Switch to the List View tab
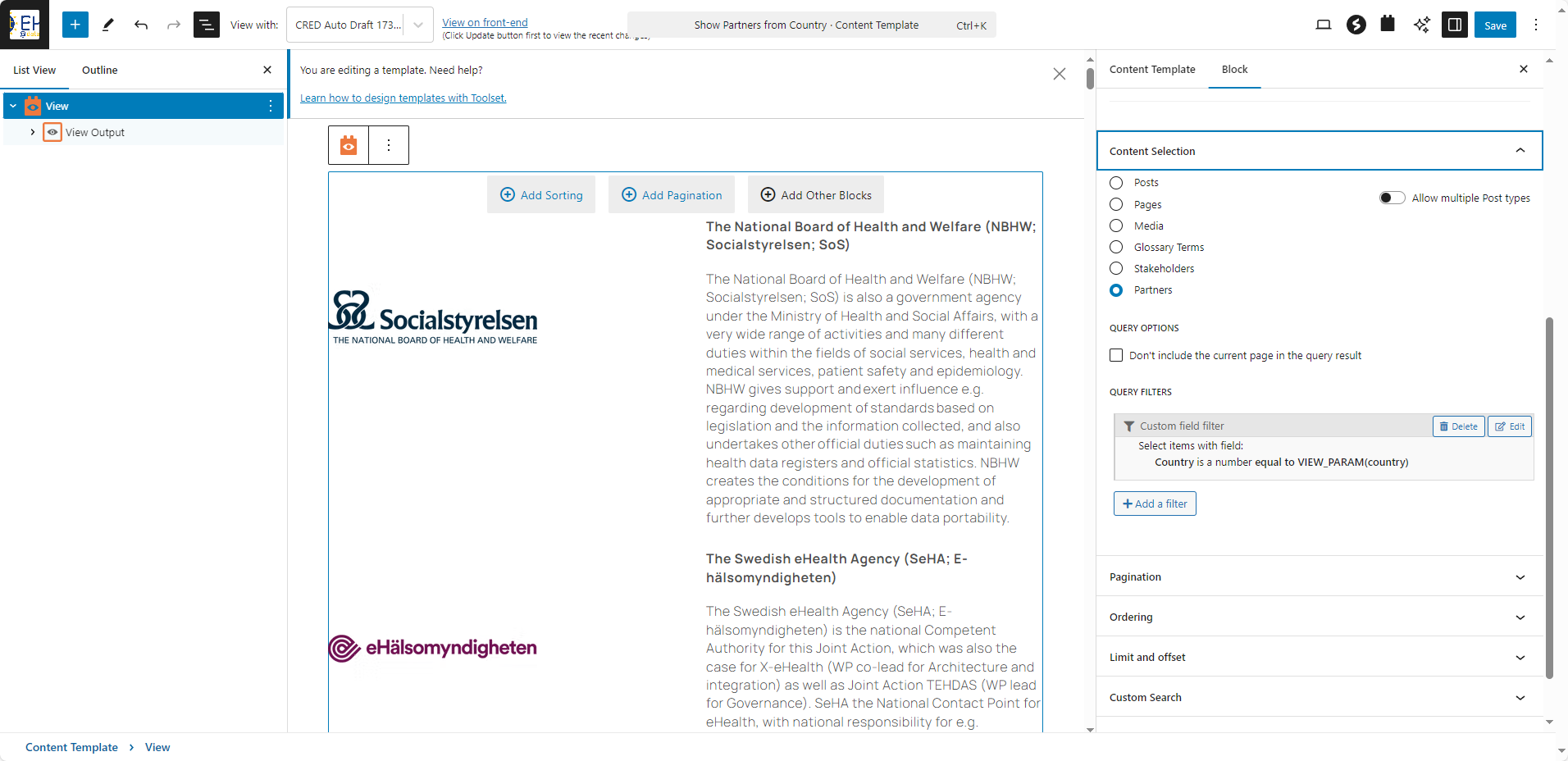 point(34,70)
